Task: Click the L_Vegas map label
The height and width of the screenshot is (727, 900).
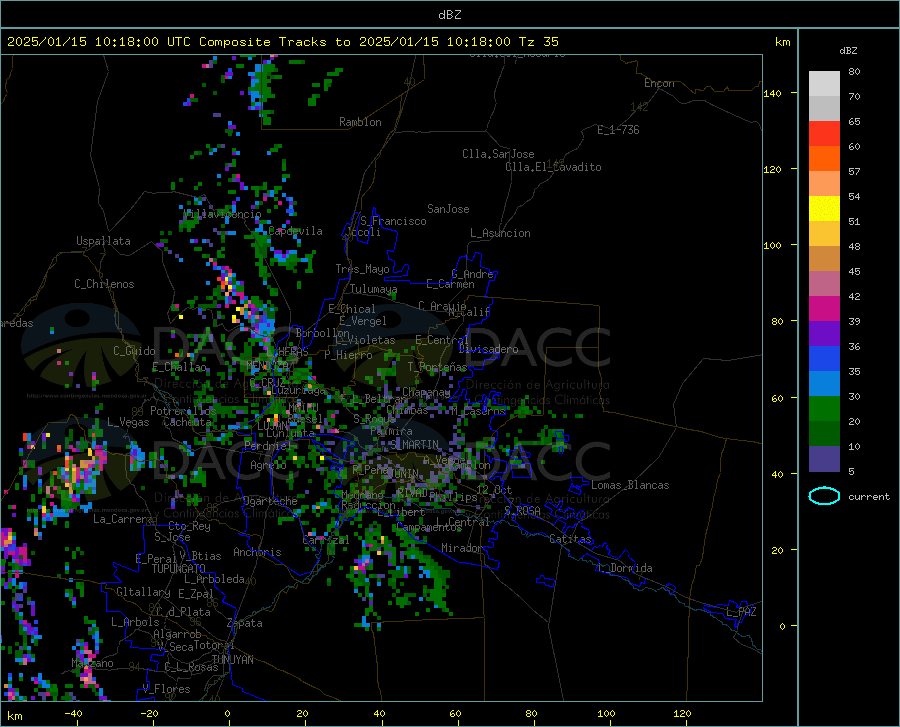Action: tap(128, 422)
